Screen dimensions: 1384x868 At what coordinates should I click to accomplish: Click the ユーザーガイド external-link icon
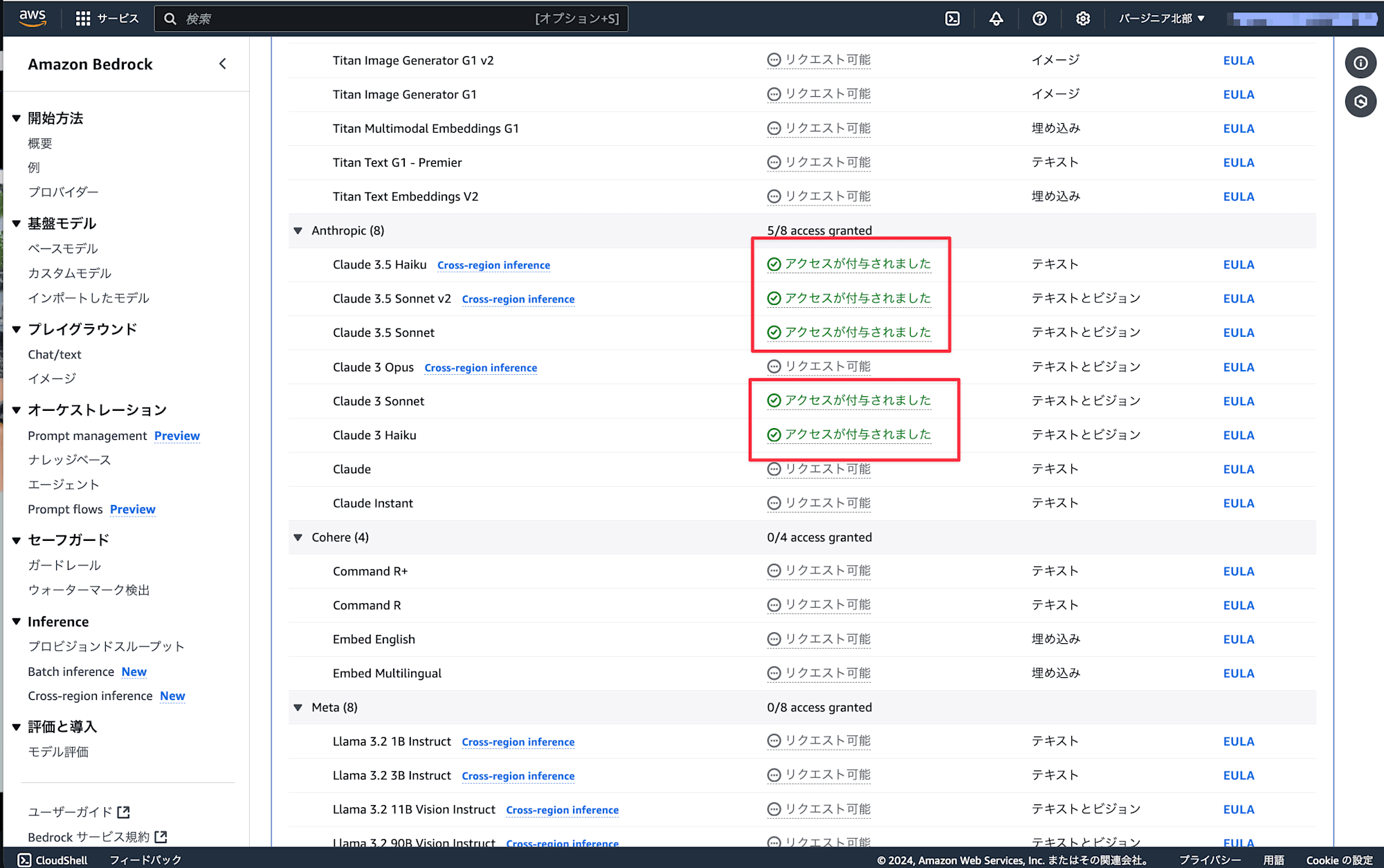(x=124, y=812)
